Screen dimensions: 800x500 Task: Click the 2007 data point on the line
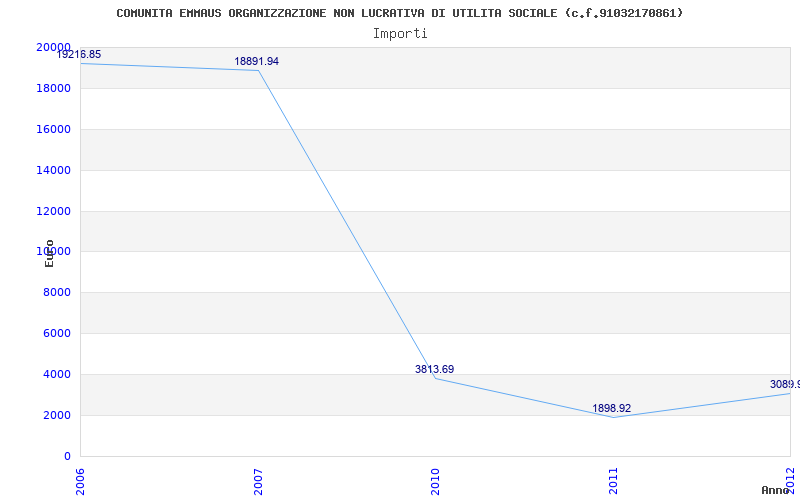pyautogui.click(x=258, y=70)
